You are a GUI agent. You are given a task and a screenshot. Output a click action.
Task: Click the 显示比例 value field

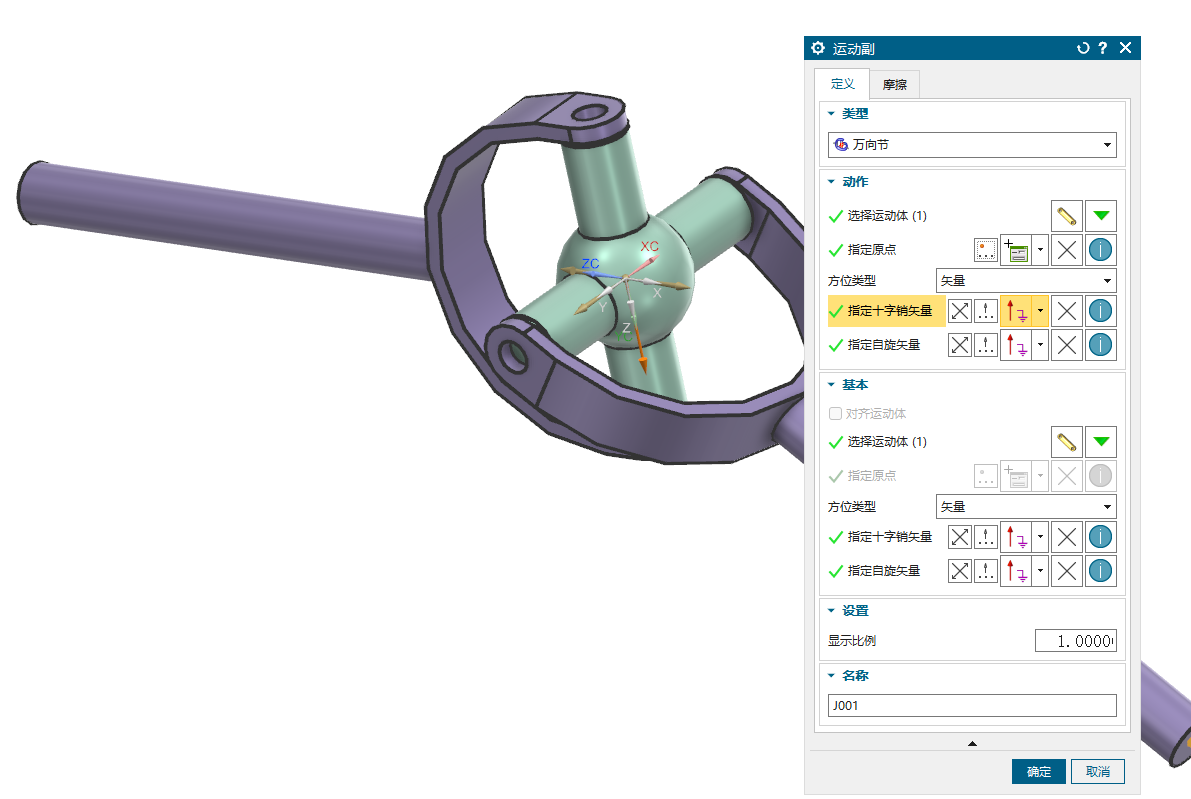tap(1075, 641)
